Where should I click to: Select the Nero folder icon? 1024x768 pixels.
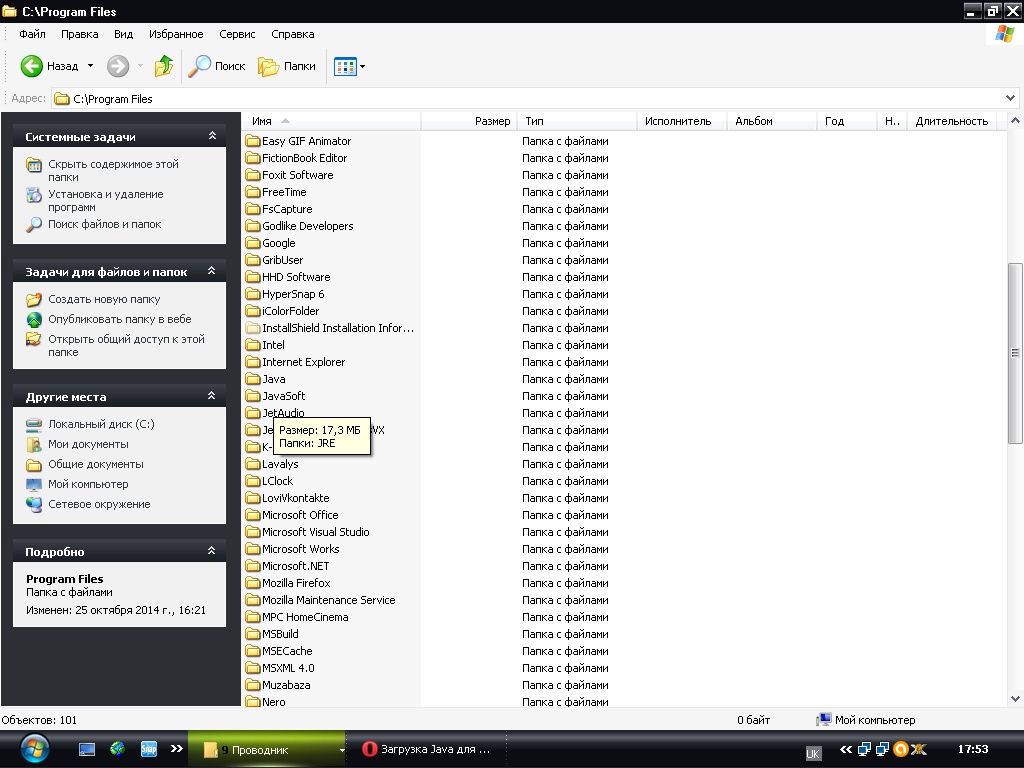click(x=253, y=701)
